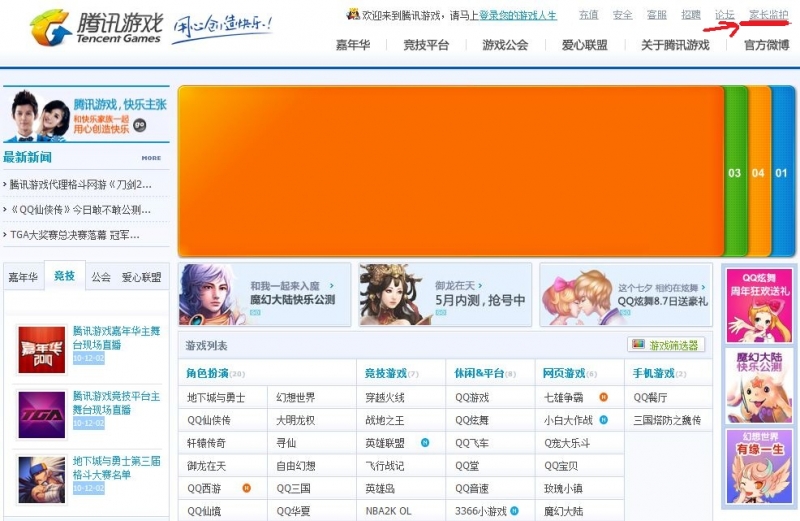The width and height of the screenshot is (800, 521).
Task: Open the 御龙在天 5月内测 promo banner
Action: click(x=445, y=294)
